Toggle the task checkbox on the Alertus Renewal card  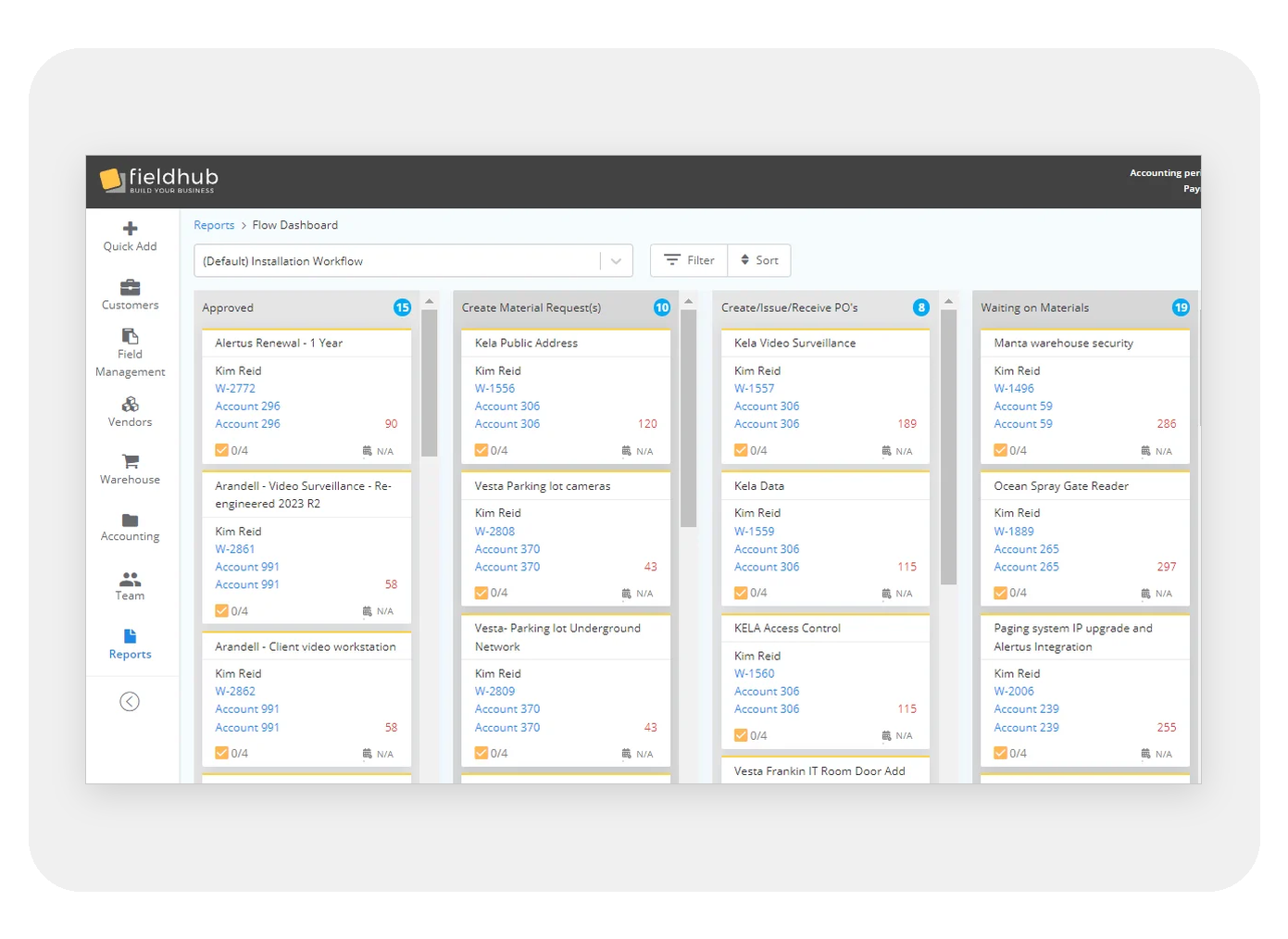point(221,450)
